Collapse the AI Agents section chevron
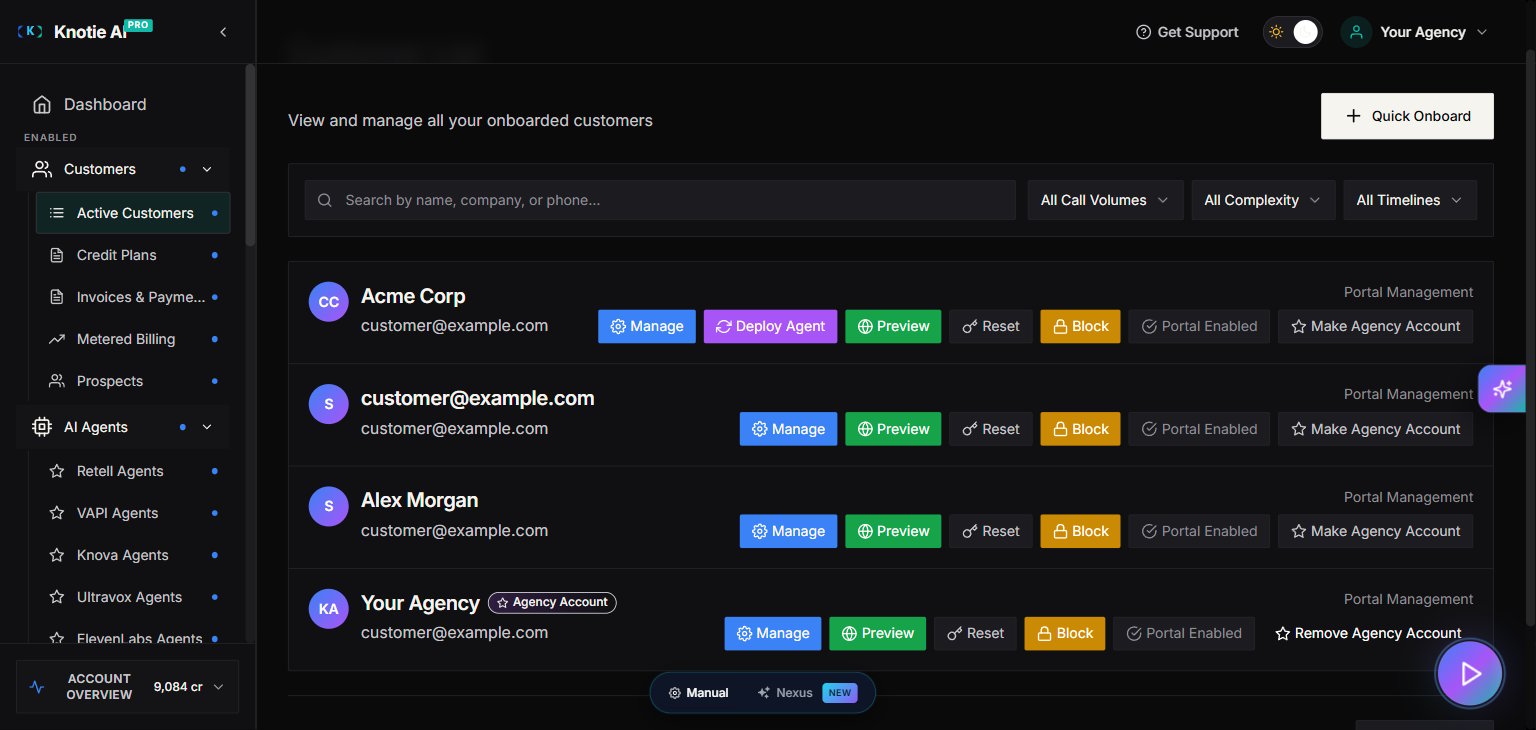The image size is (1536, 730). tap(207, 427)
